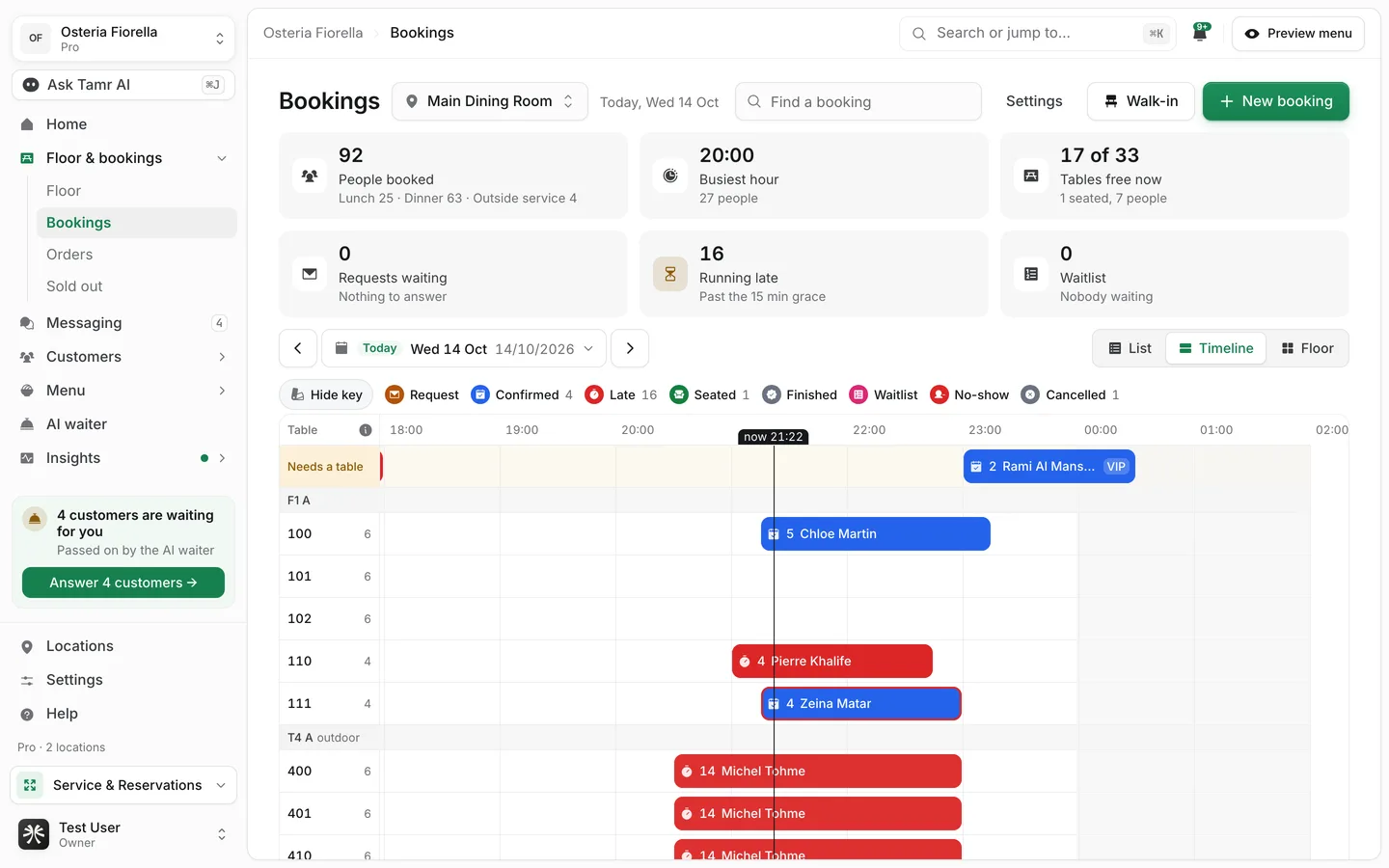Click the Help question icon
Image resolution: width=1389 pixels, height=868 pixels.
pyautogui.click(x=27, y=714)
